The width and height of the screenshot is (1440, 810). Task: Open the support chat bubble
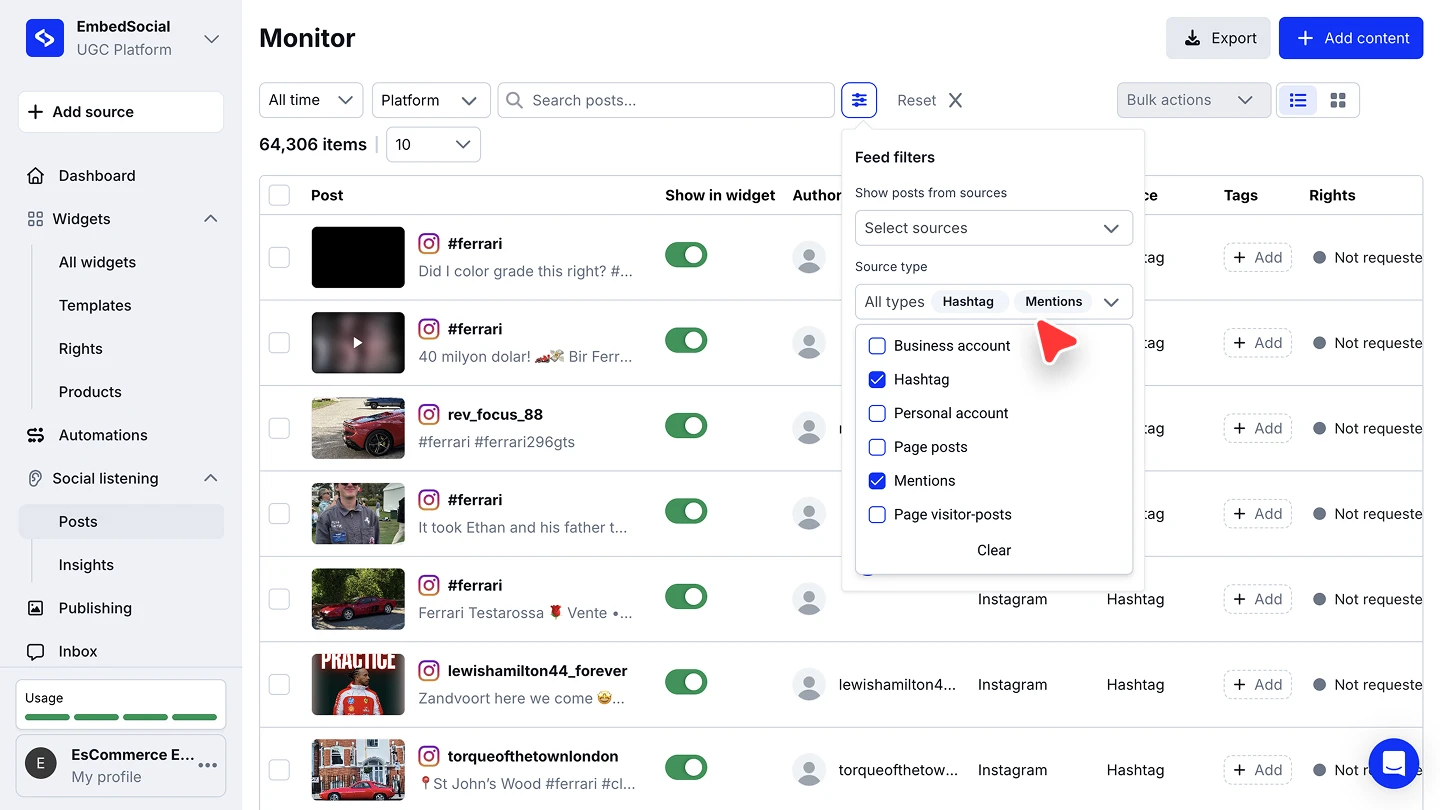(x=1394, y=764)
